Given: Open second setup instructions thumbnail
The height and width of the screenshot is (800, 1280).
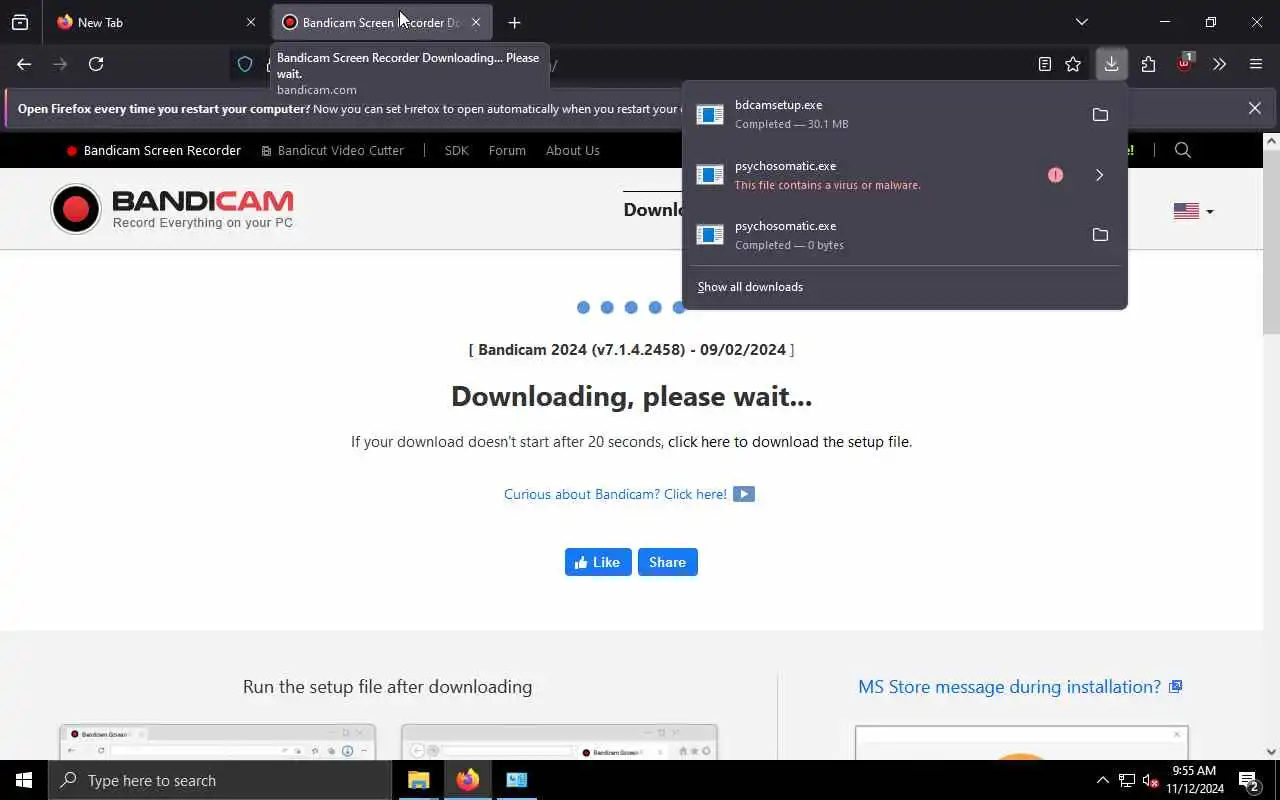Looking at the screenshot, I should coord(559,742).
